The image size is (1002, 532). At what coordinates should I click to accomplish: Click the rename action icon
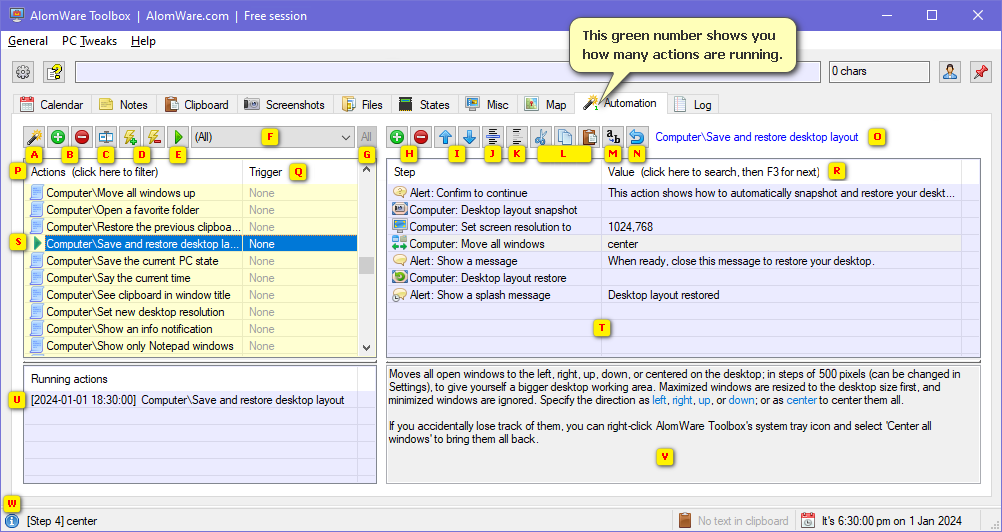coord(106,137)
